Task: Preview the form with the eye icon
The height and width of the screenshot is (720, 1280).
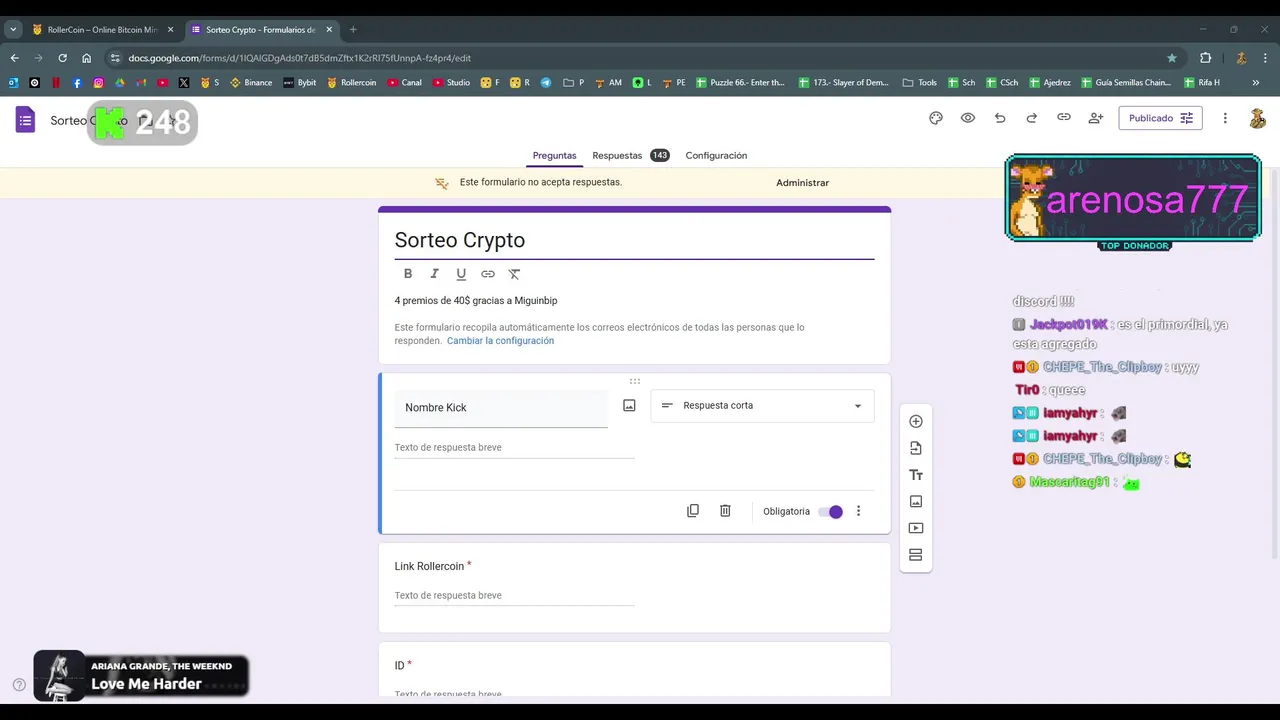Action: pos(968,118)
